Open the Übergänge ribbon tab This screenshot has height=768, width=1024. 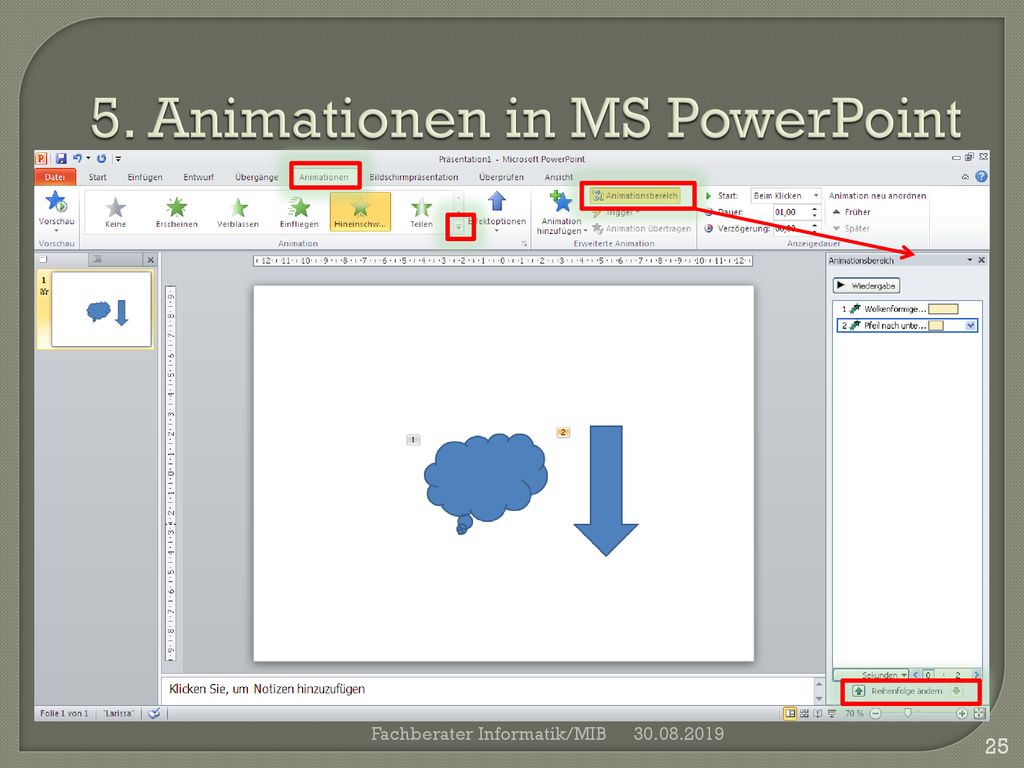tap(257, 177)
